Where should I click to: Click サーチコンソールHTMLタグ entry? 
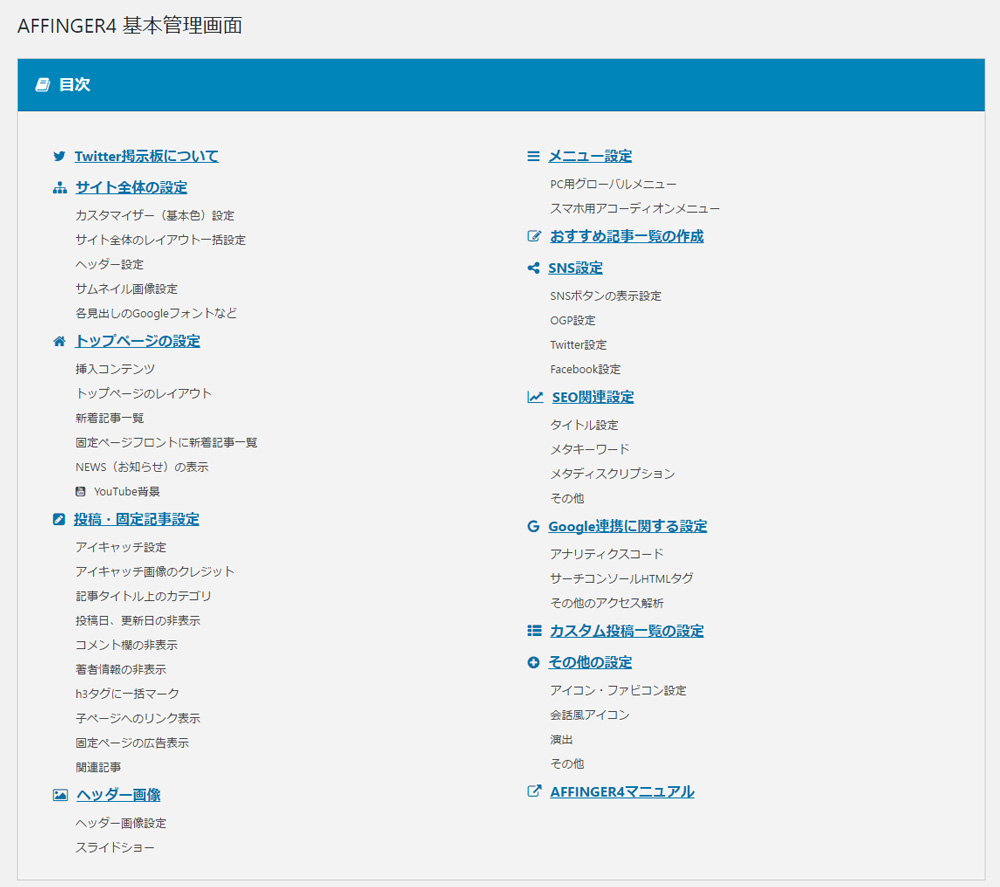click(x=621, y=578)
